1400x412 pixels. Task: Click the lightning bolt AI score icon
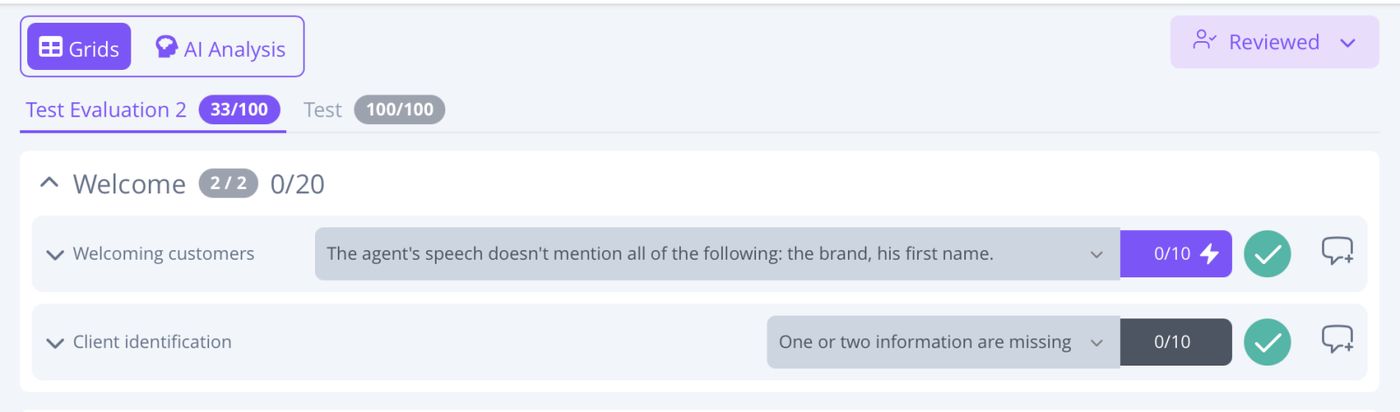(x=1209, y=254)
